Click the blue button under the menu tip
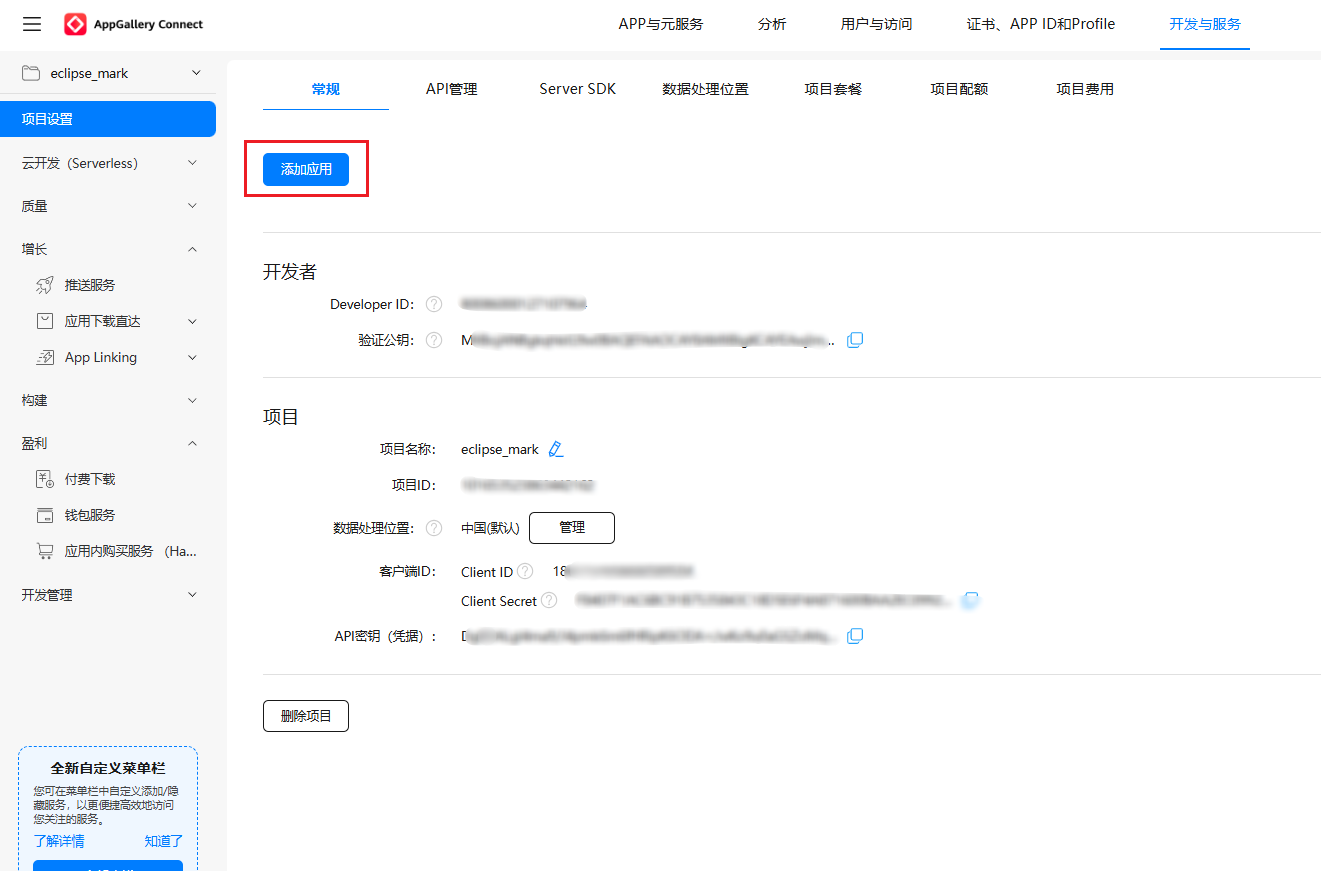This screenshot has height=871, width=1321. [108, 865]
